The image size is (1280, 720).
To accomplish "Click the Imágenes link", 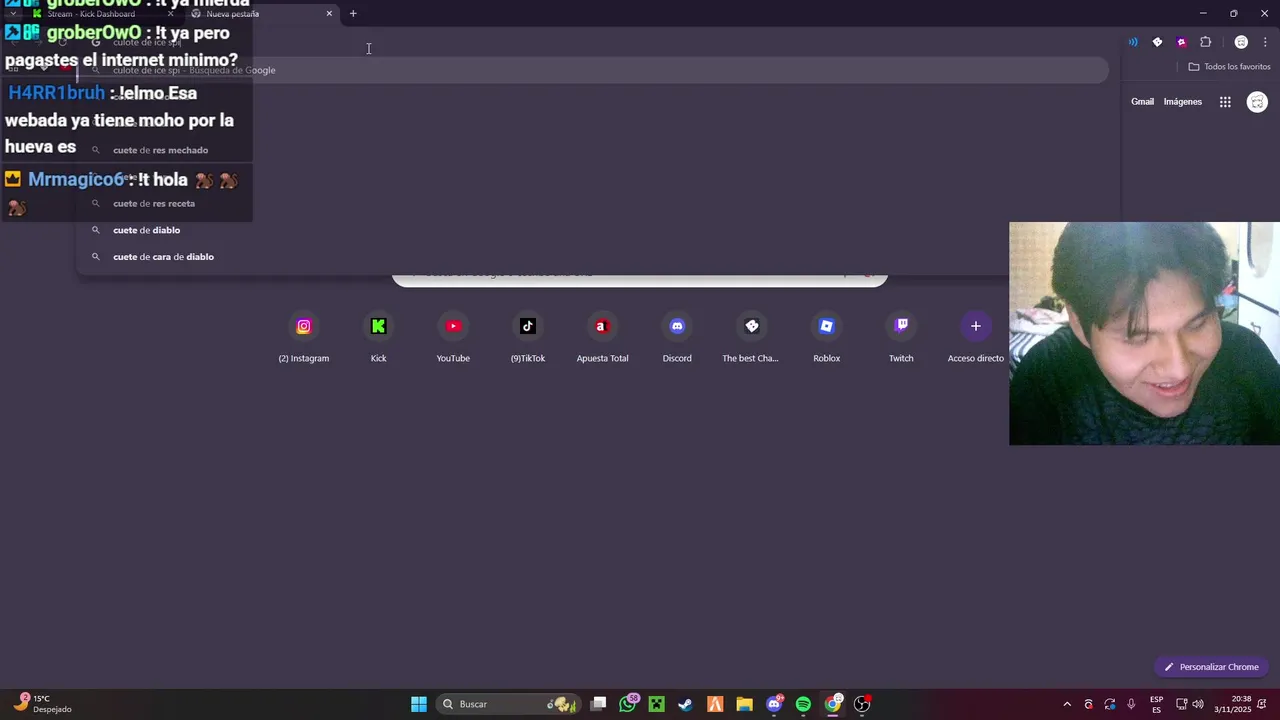I will (1183, 102).
